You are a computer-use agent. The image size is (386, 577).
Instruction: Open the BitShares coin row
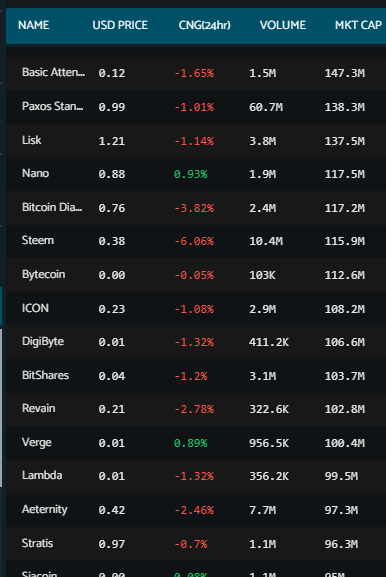196,375
